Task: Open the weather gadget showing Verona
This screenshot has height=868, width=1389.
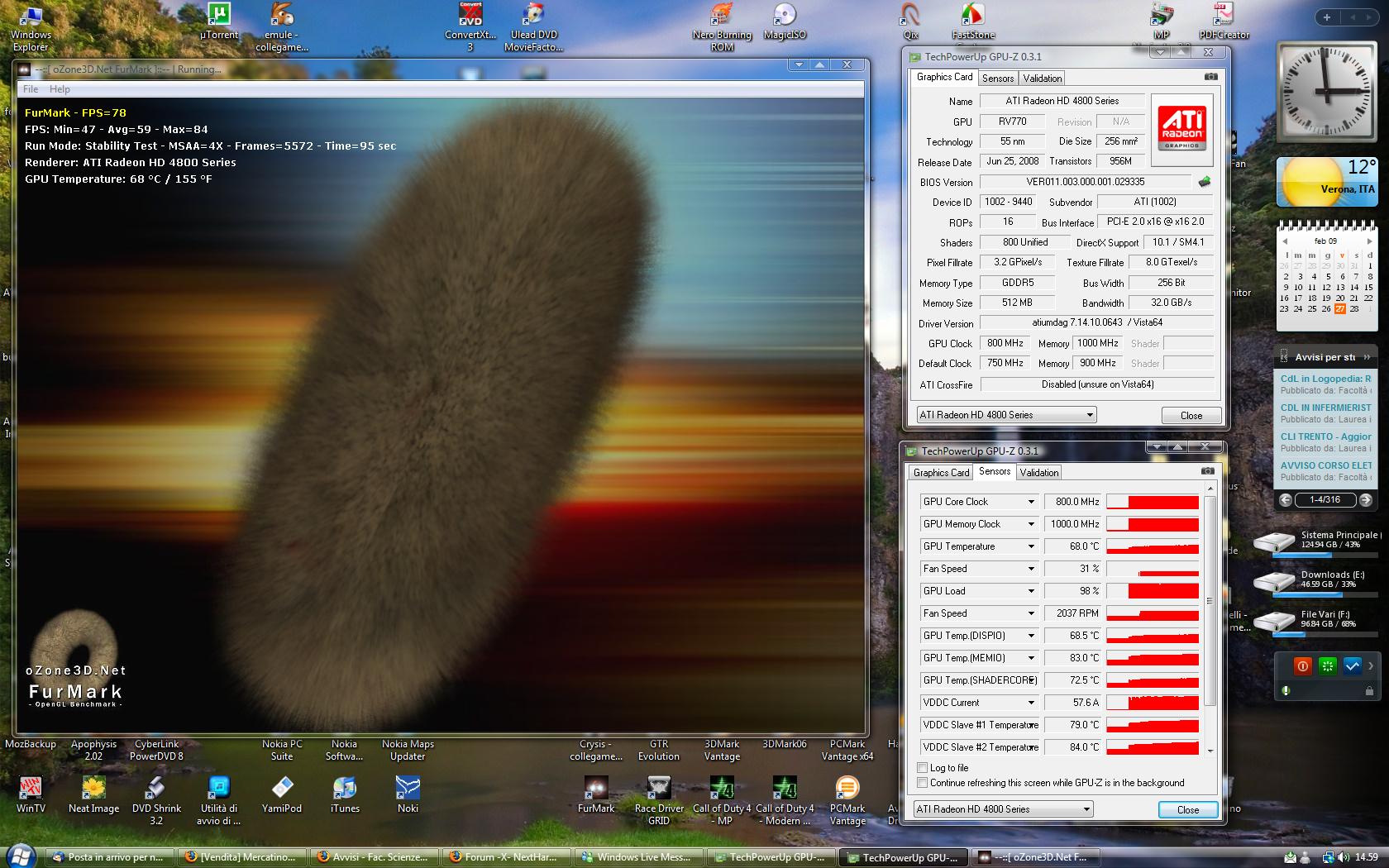Action: point(1326,182)
